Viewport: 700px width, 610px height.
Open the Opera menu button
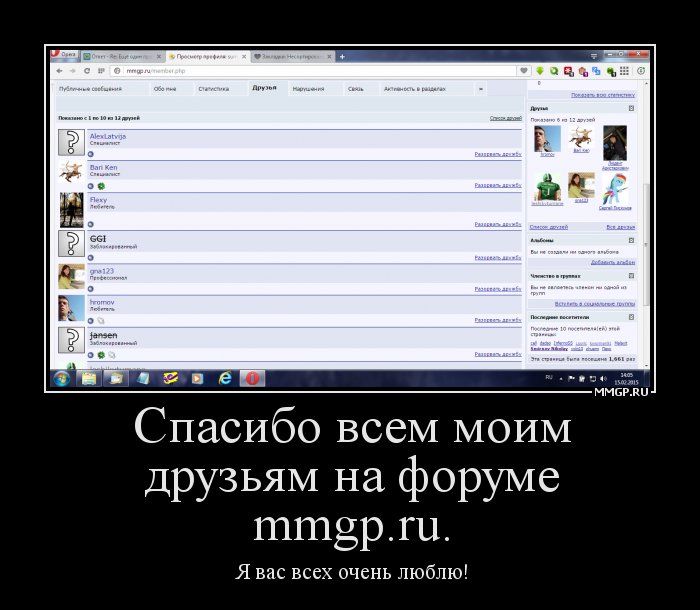64,54
